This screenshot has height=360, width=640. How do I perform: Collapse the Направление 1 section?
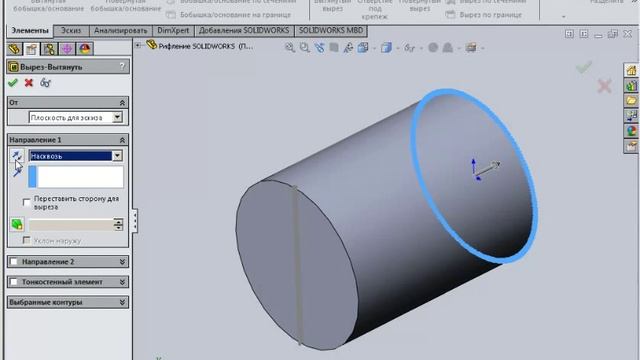coord(122,140)
